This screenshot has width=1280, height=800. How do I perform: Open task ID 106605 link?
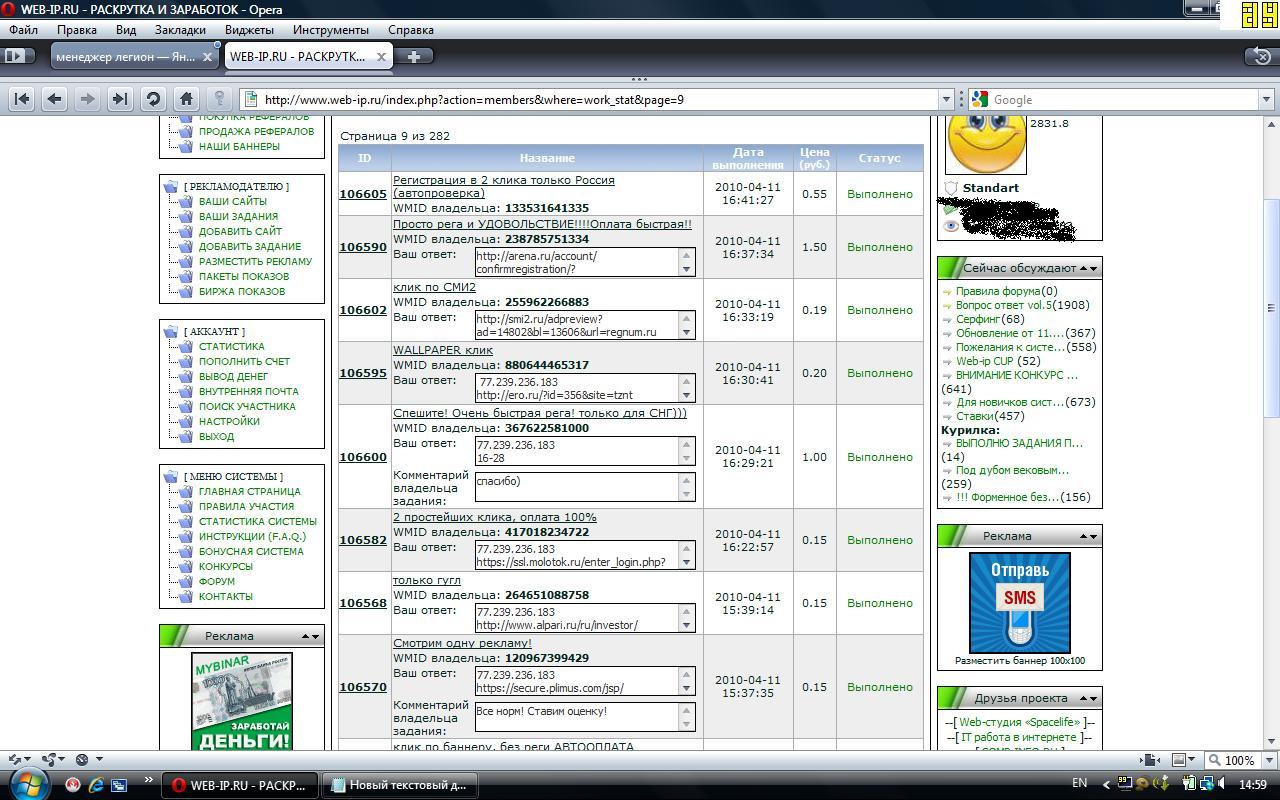click(363, 194)
